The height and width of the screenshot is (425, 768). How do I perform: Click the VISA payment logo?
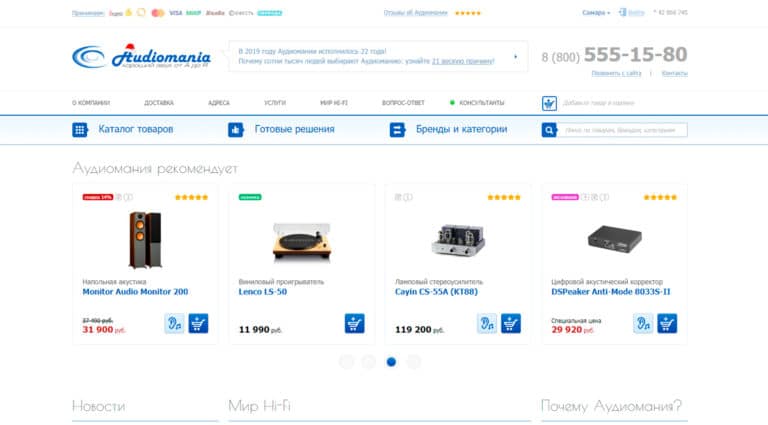175,13
